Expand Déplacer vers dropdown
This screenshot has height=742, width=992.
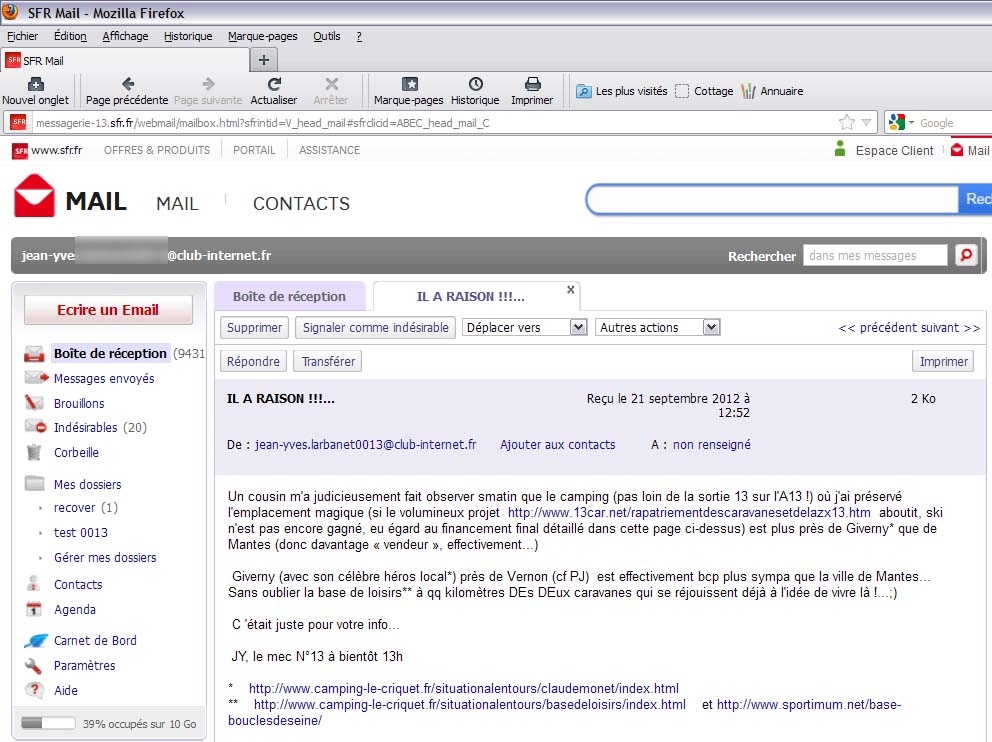(578, 327)
